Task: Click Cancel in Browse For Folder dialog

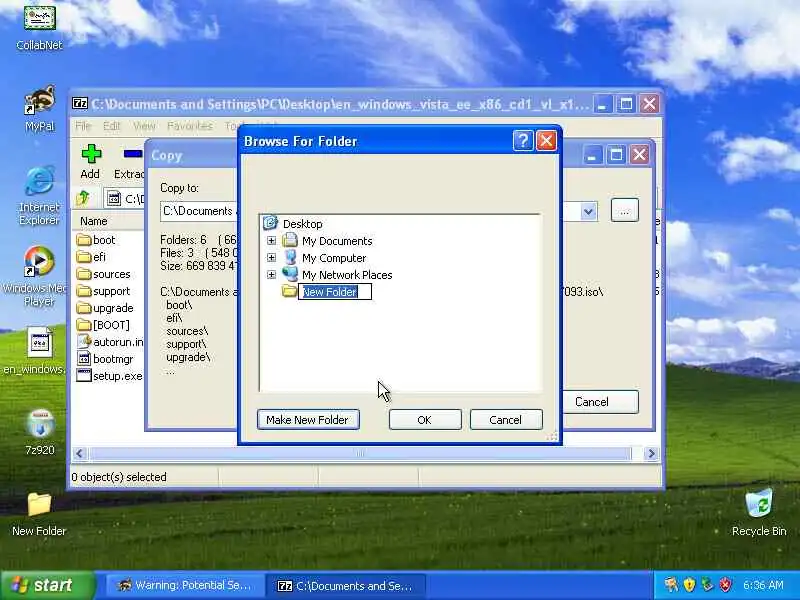Action: 506,419
